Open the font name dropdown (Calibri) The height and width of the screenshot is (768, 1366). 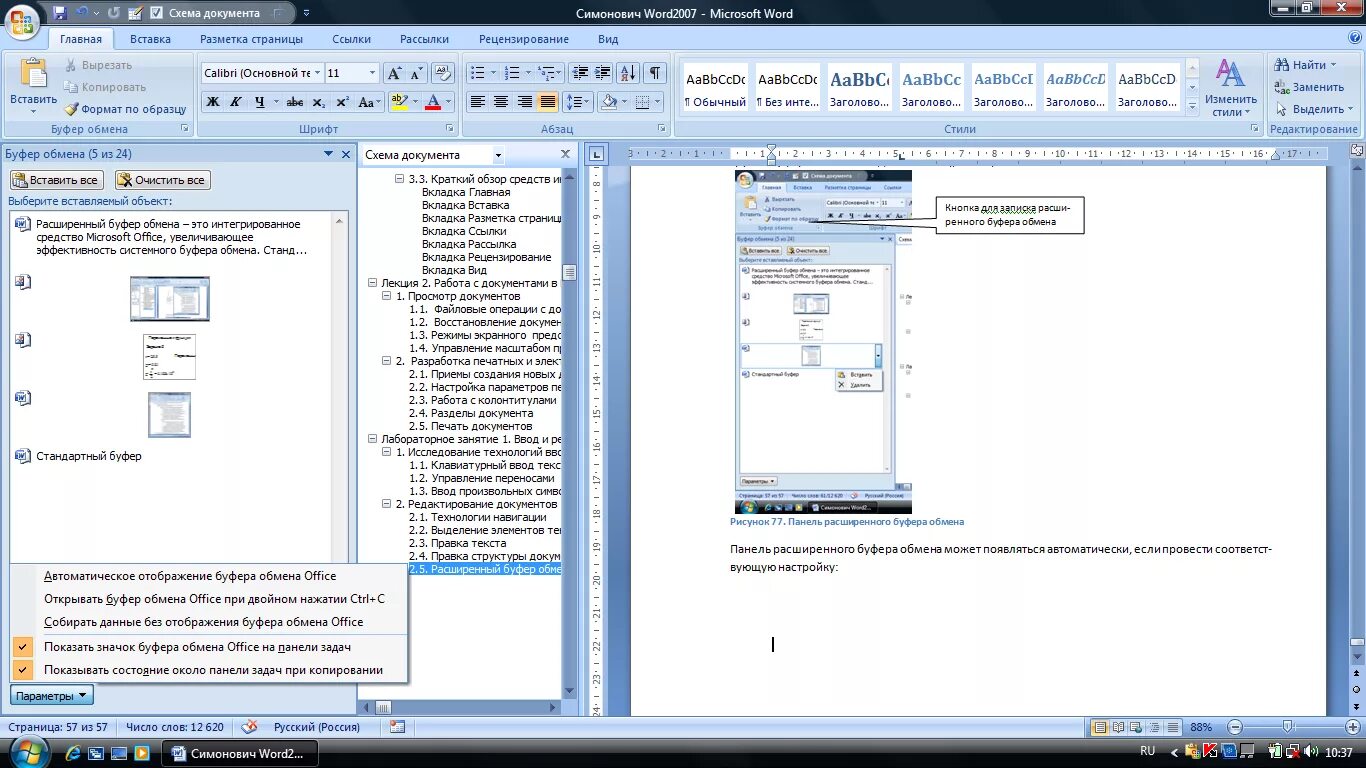tap(317, 73)
